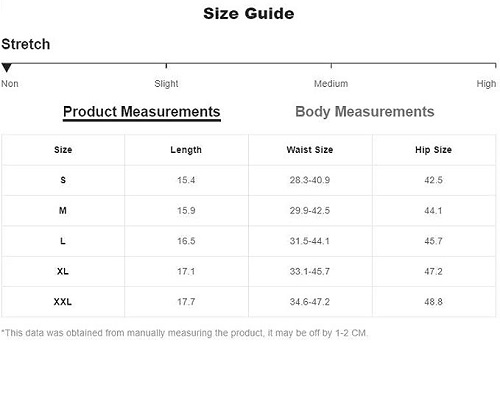Select the Size column header
This screenshot has height=404, width=500.
pyautogui.click(x=63, y=150)
